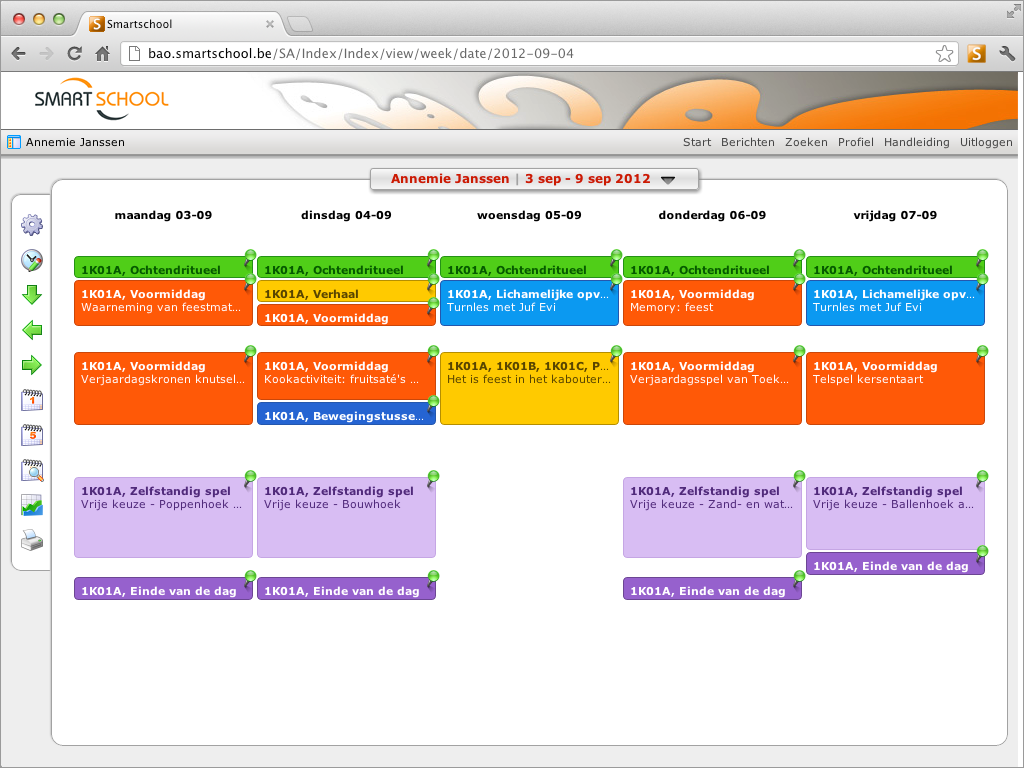
Task: Click the browser forward arrow
Action: point(46,54)
